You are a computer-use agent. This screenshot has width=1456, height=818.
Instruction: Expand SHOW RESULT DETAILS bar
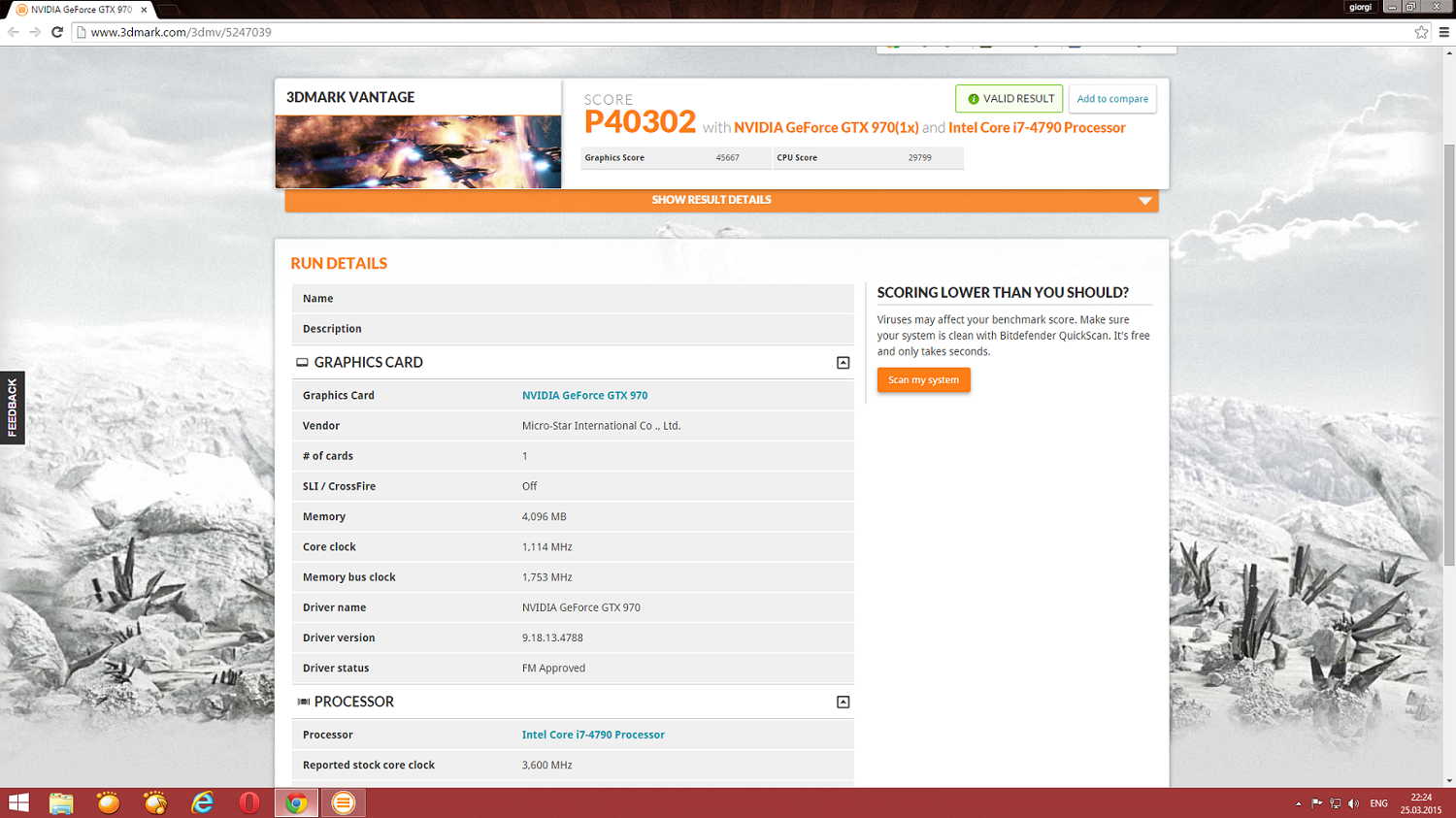pyautogui.click(x=721, y=200)
